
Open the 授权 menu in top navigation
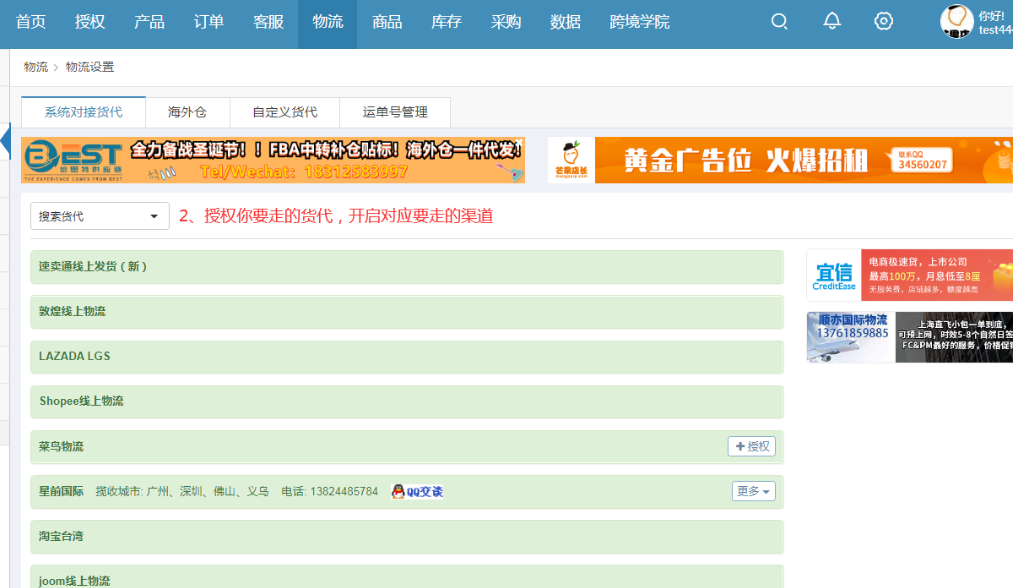(90, 22)
